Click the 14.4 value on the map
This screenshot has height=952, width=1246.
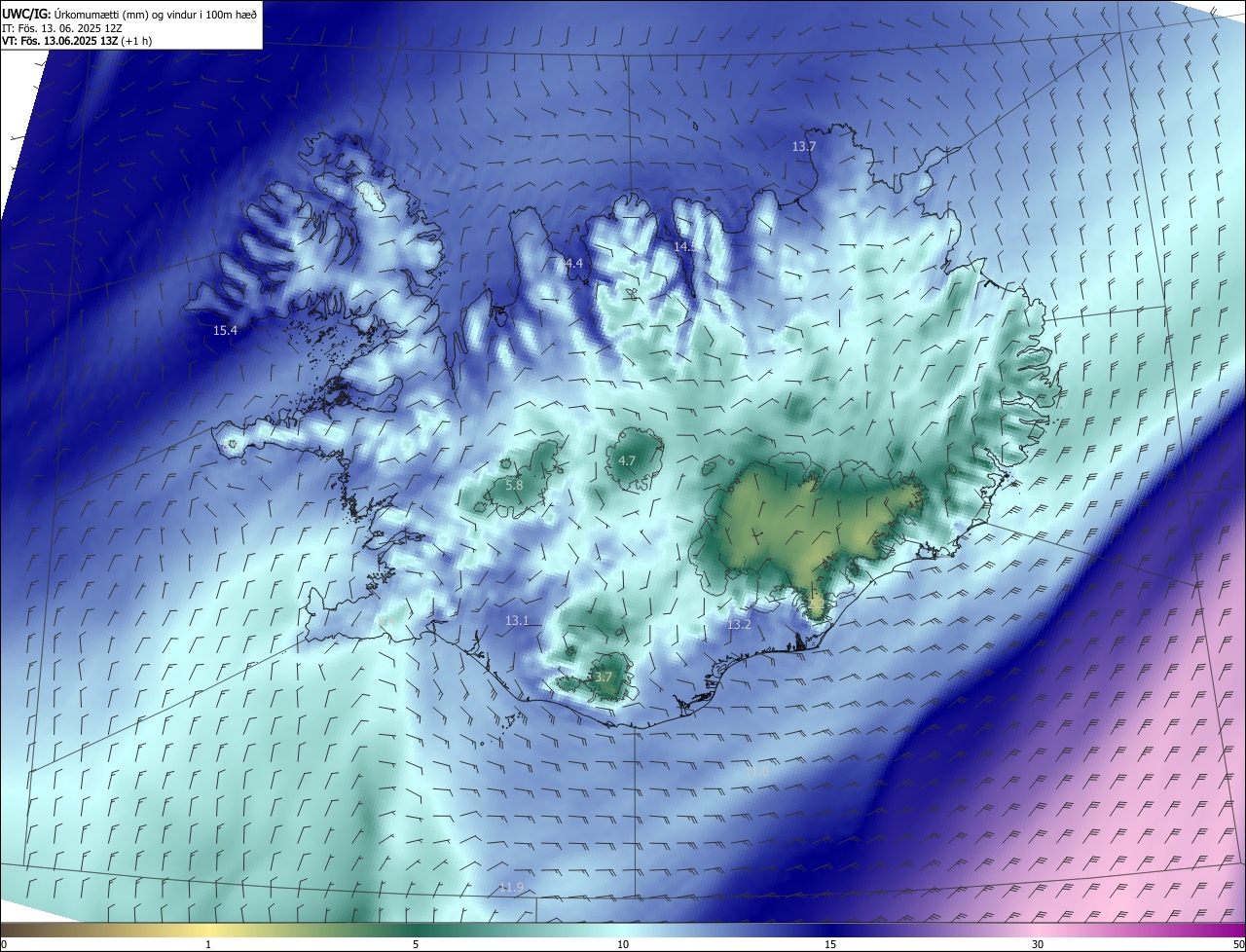570,263
